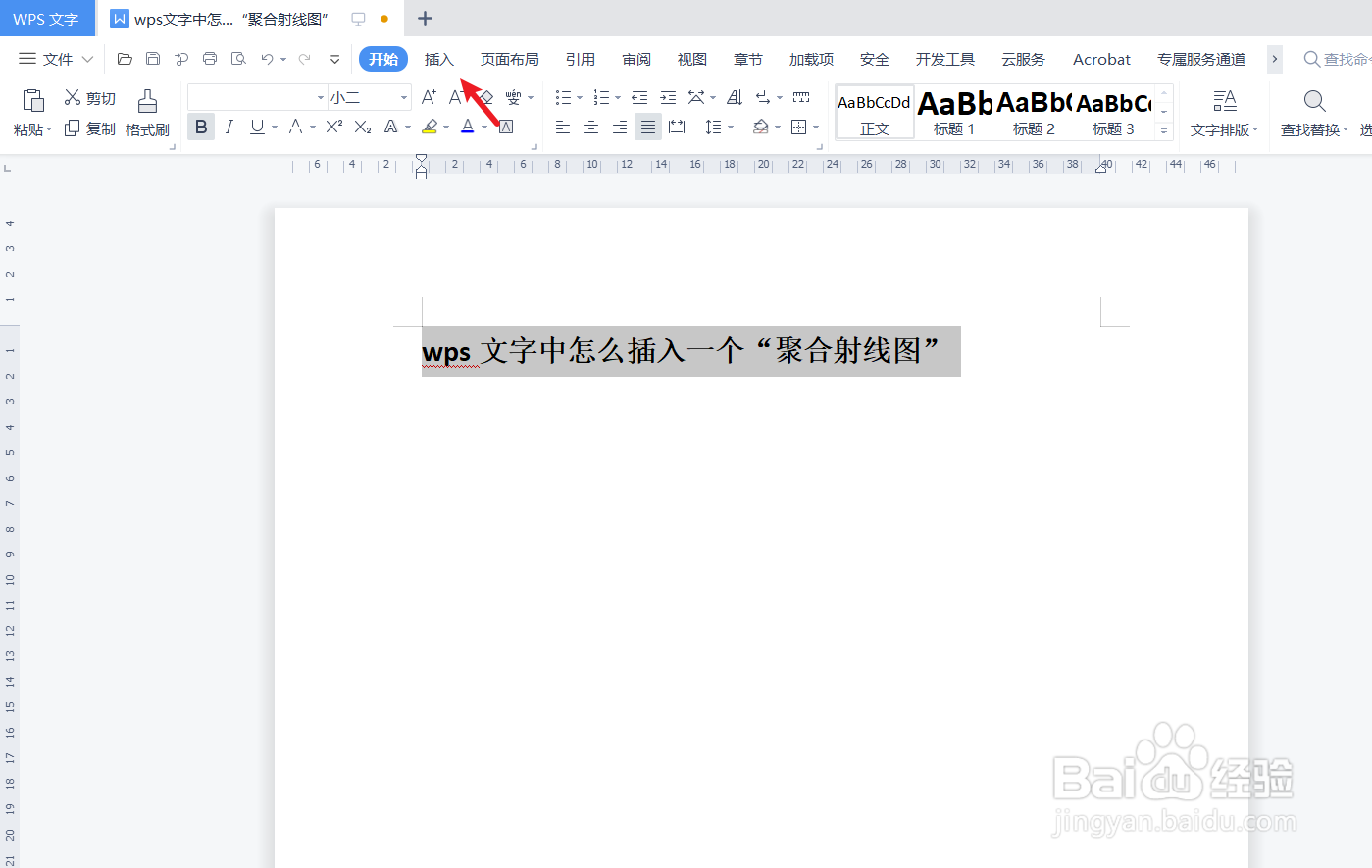
Task: Click the Start (开始) tab button
Action: tap(383, 59)
